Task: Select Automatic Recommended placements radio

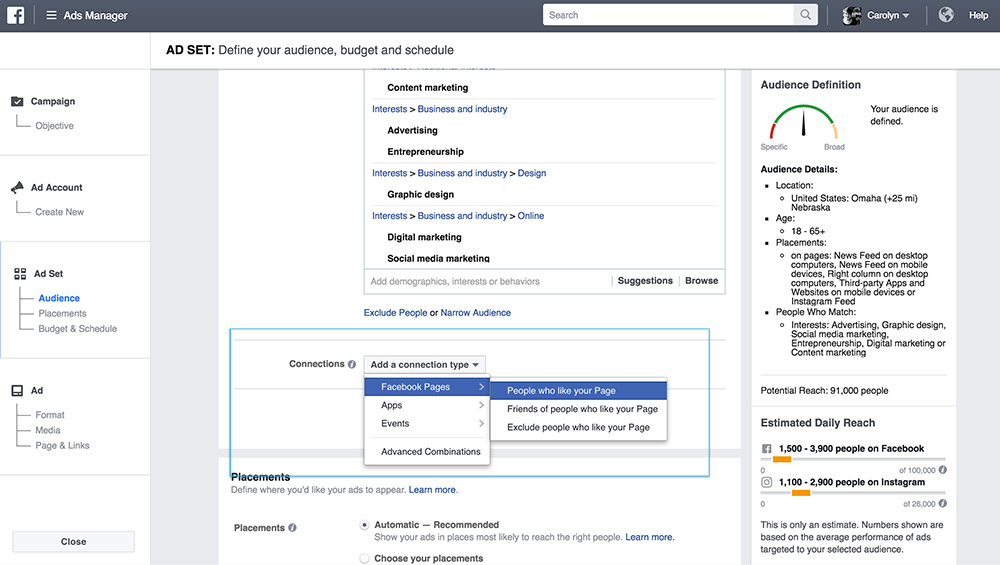Action: [364, 525]
